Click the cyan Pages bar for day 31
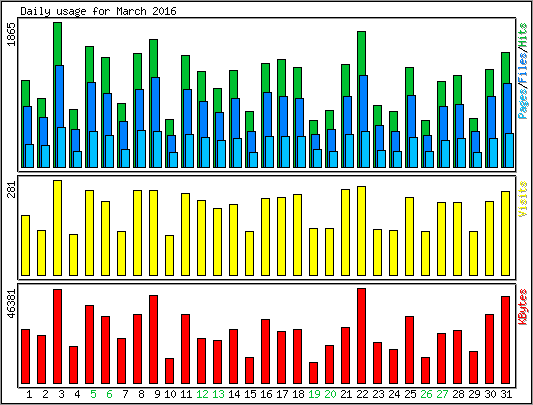The width and height of the screenshot is (533, 405). [509, 150]
